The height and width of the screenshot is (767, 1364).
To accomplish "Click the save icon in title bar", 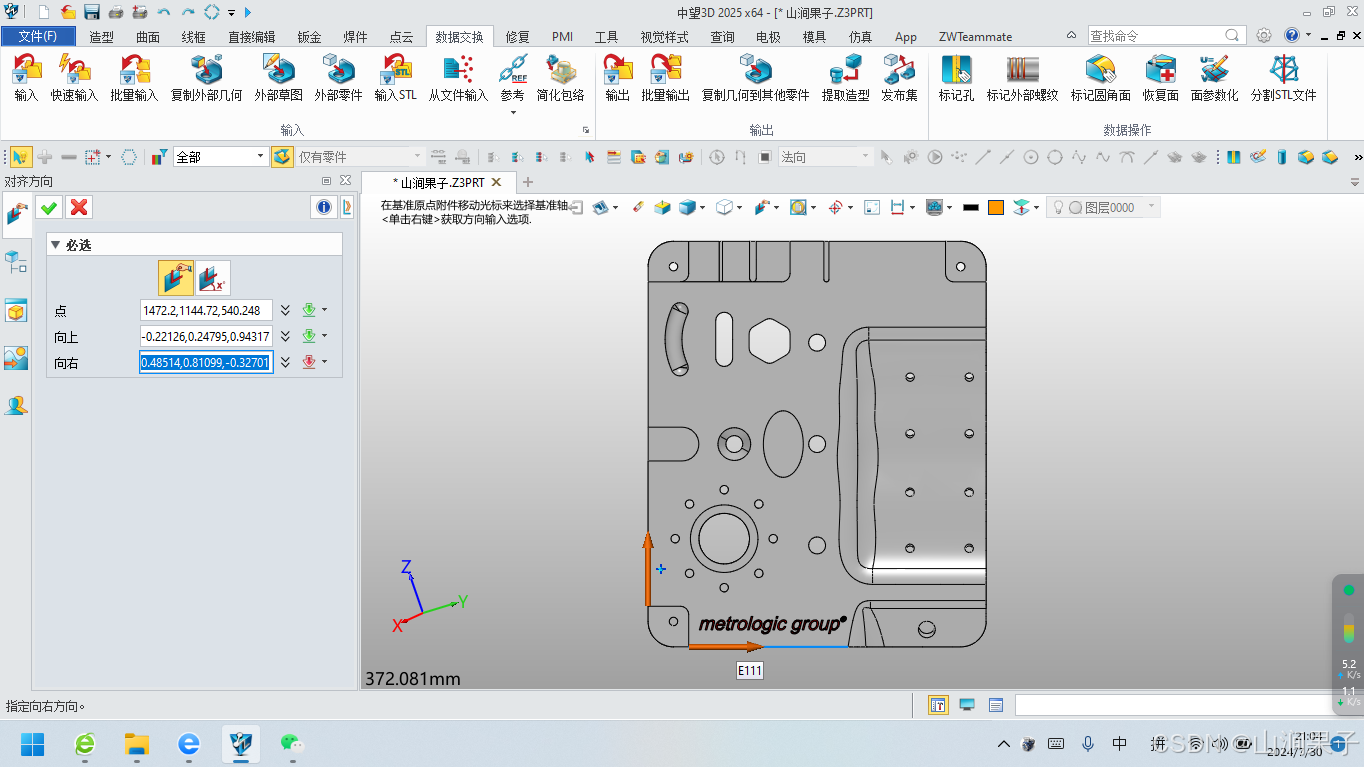I will [92, 12].
